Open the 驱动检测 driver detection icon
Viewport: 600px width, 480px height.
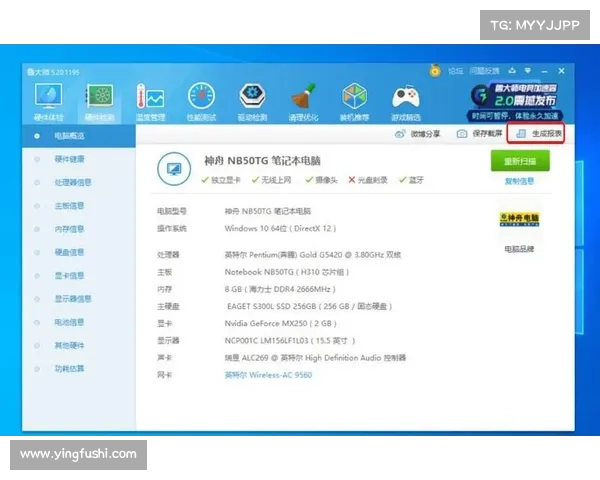(x=252, y=102)
